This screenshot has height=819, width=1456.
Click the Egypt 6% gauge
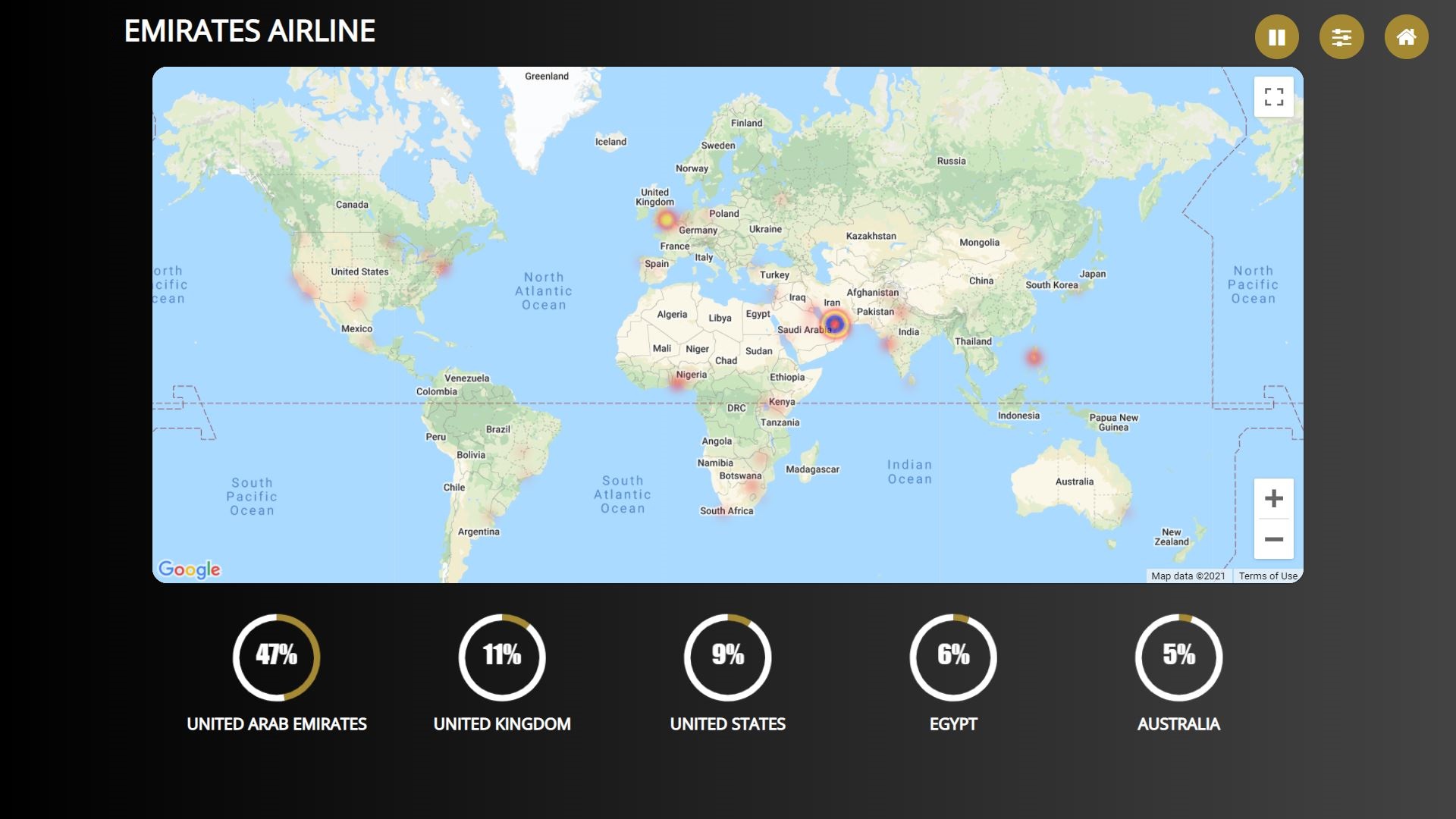pos(953,657)
